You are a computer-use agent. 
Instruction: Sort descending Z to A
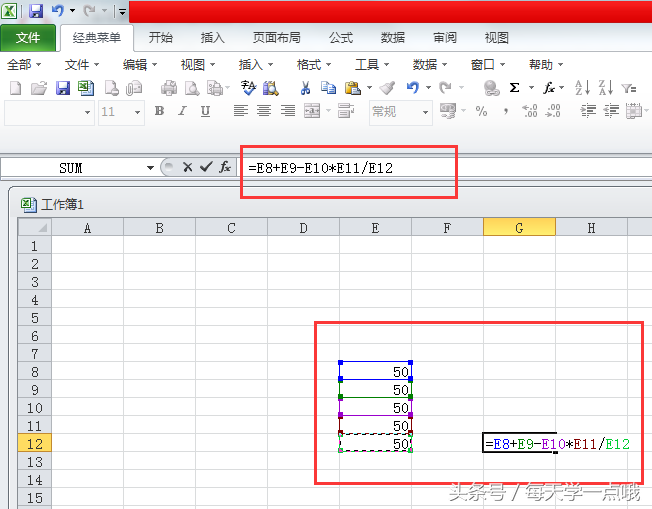(x=606, y=88)
